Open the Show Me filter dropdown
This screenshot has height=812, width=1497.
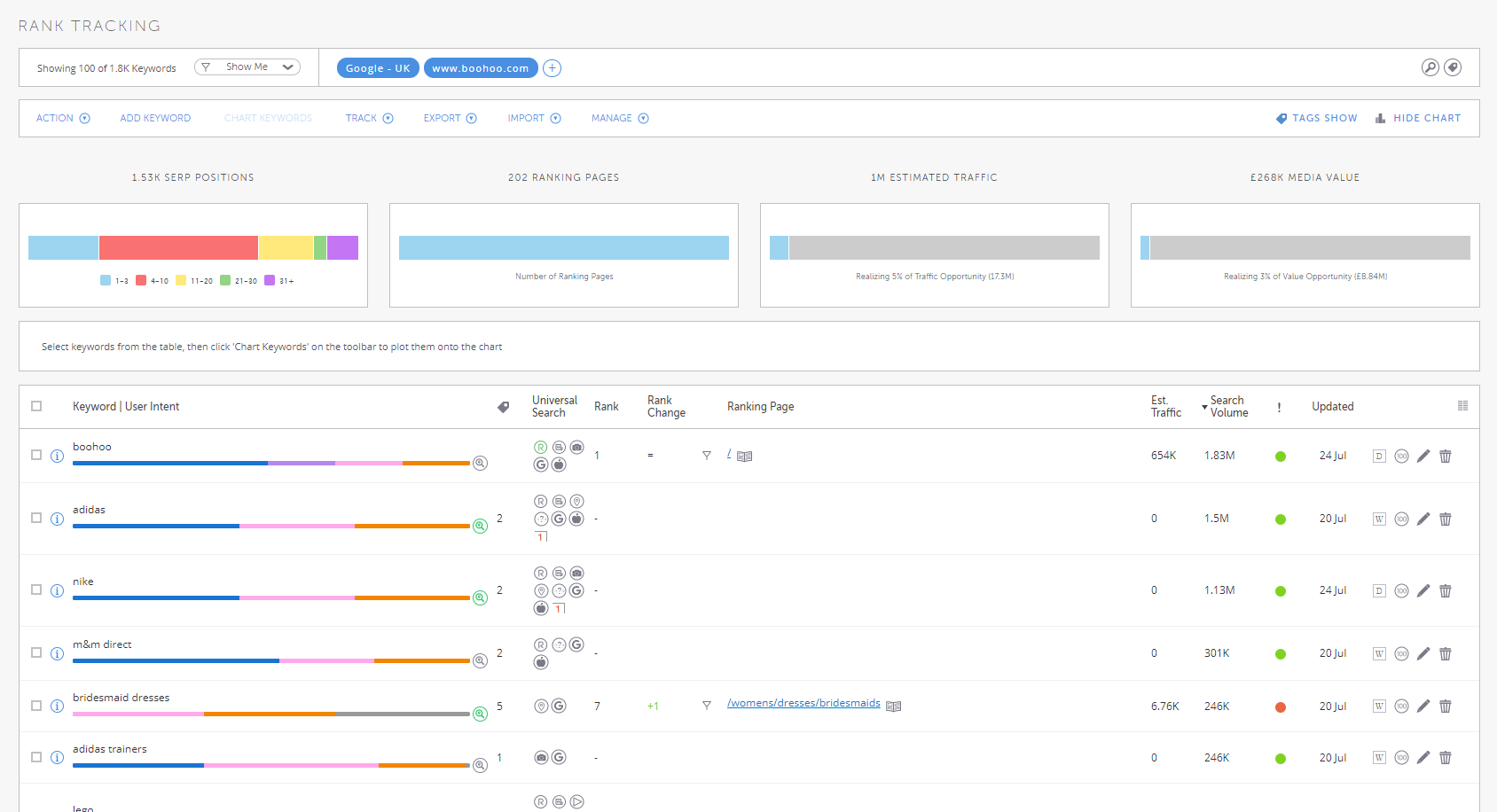pyautogui.click(x=247, y=67)
